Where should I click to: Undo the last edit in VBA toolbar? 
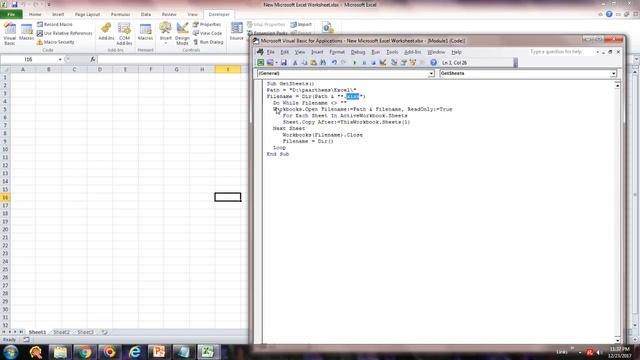click(x=334, y=62)
